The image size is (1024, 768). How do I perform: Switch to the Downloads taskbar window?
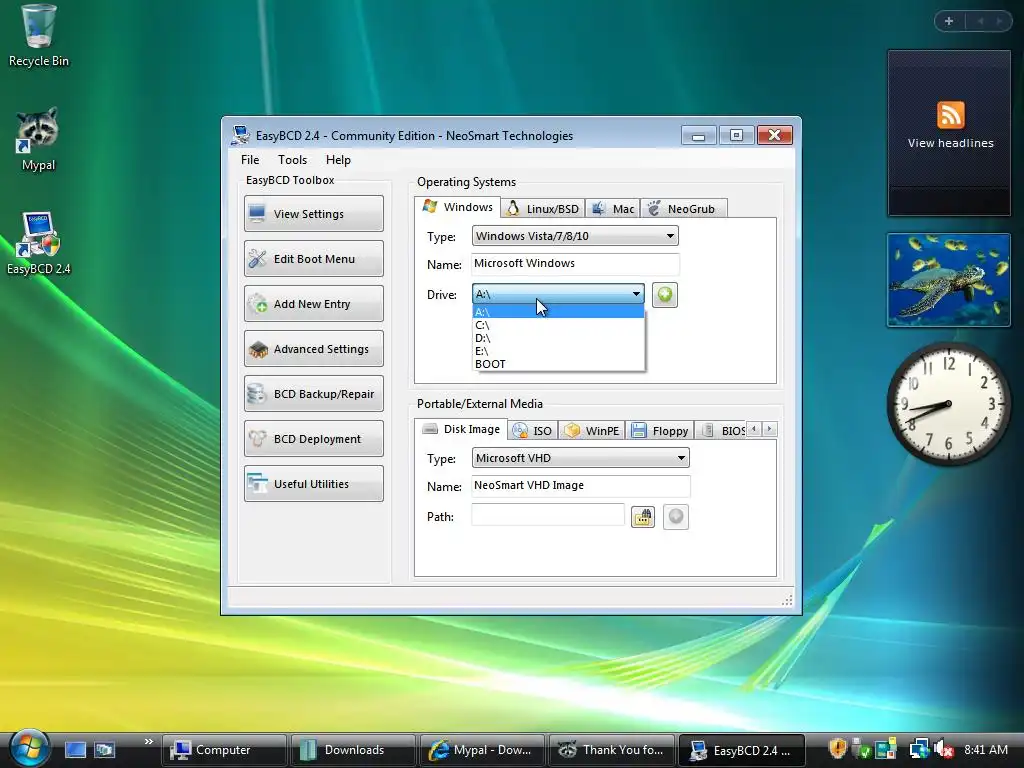pos(353,750)
